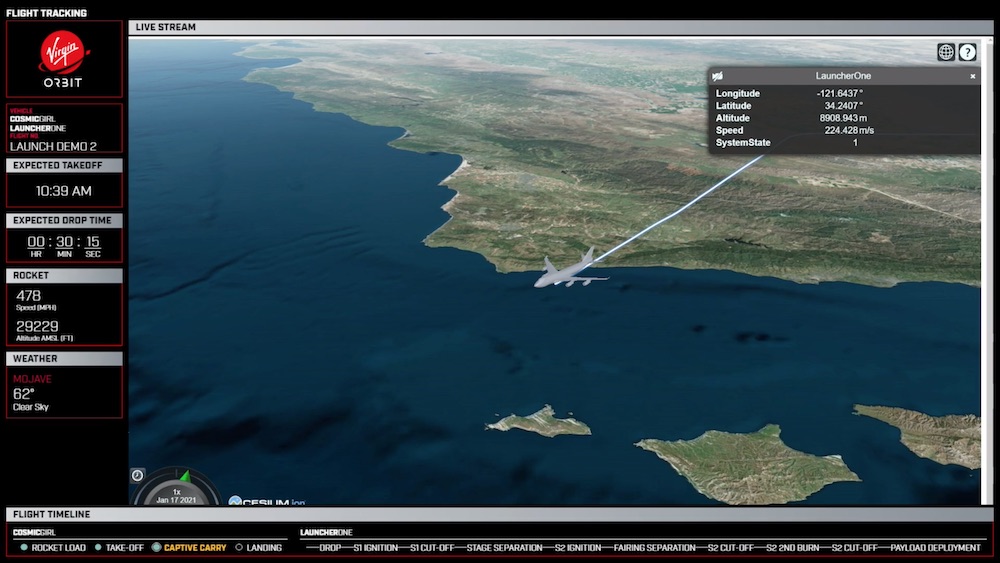The width and height of the screenshot is (1000, 563).
Task: Click the S2 Ignition timeline stage
Action: 578,548
